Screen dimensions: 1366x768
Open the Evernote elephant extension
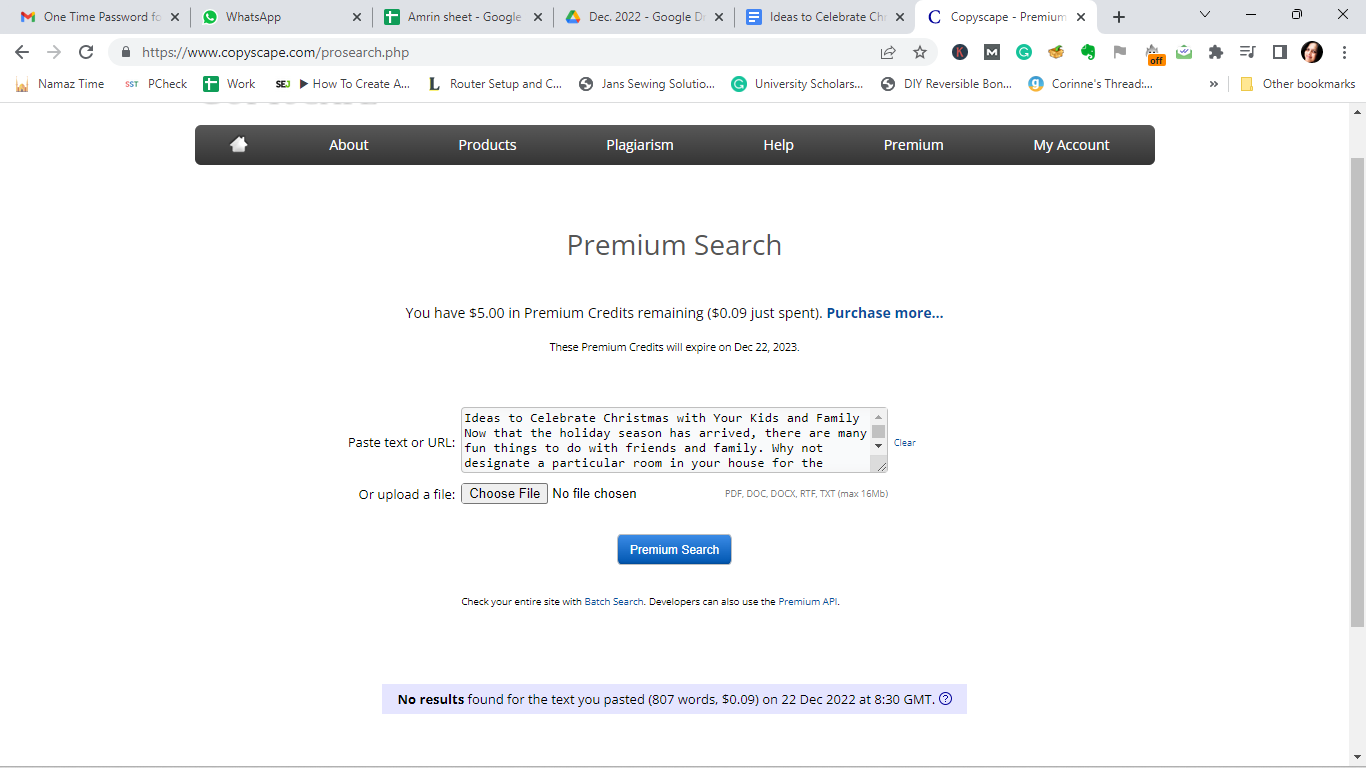(x=1088, y=52)
